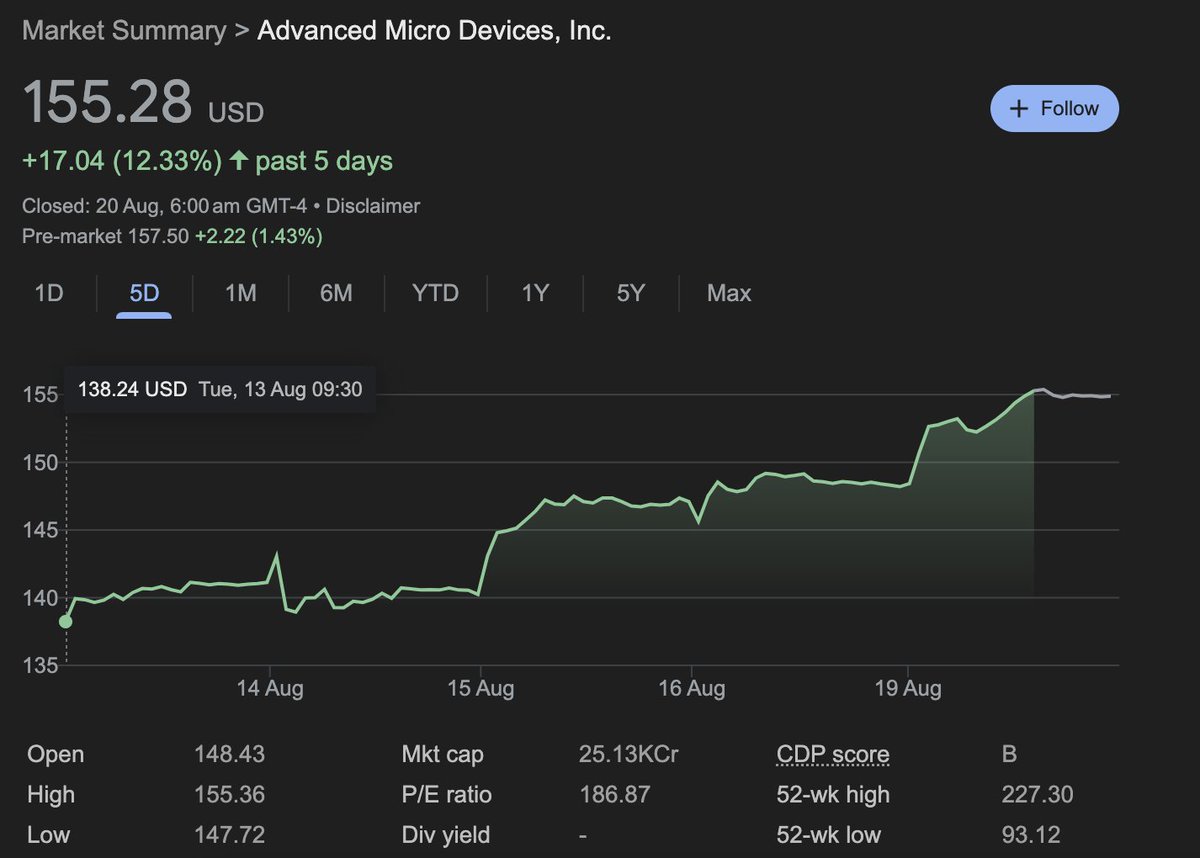Click the 150 y-axis label
The image size is (1200, 858).
click(x=39, y=462)
